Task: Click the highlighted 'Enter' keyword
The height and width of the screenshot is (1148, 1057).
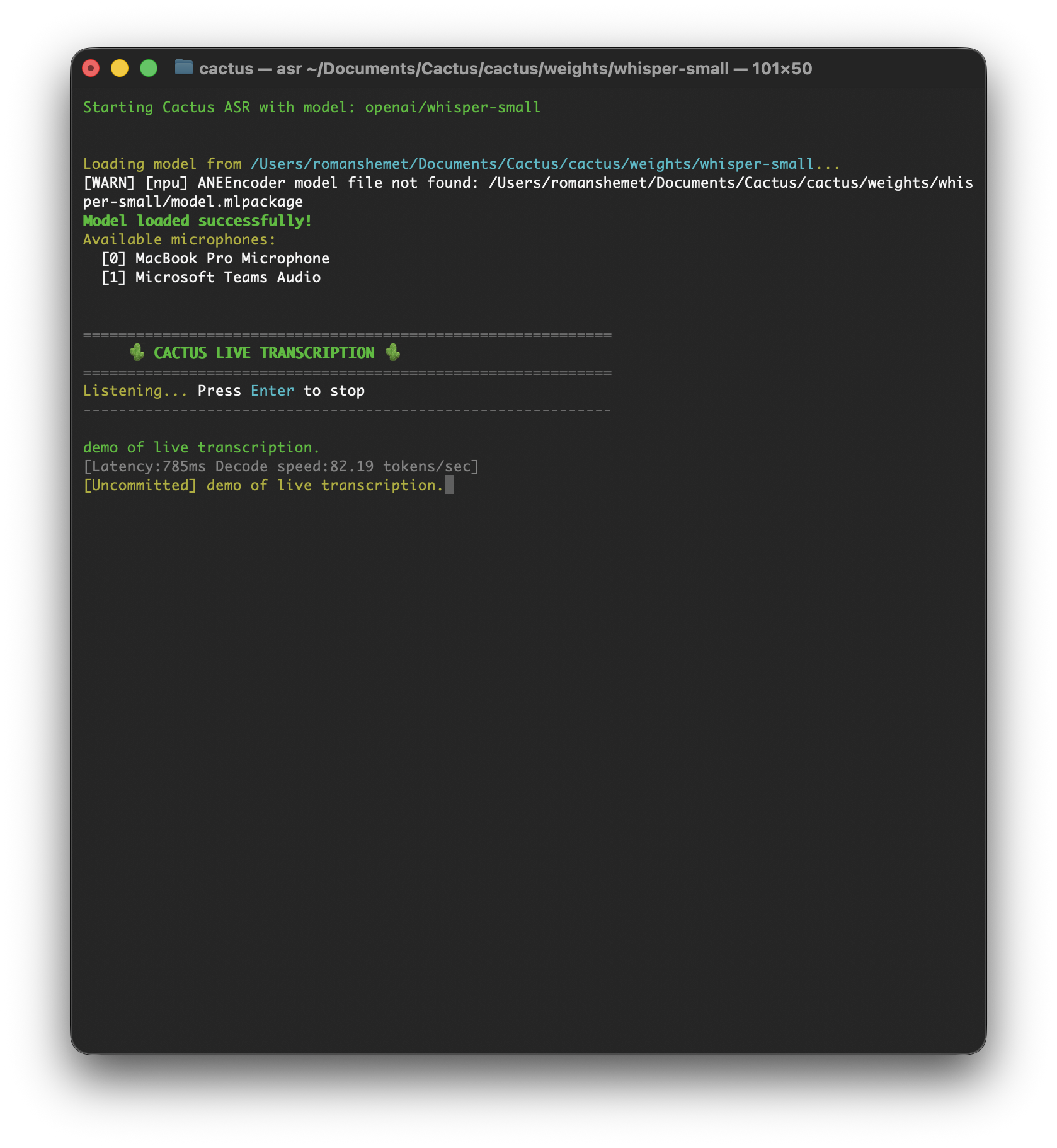Action: (x=272, y=391)
